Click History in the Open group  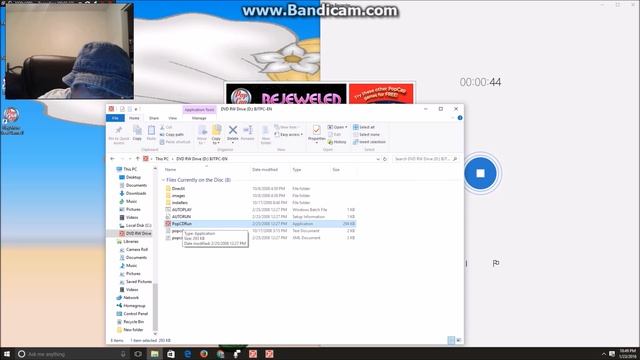coord(337,142)
